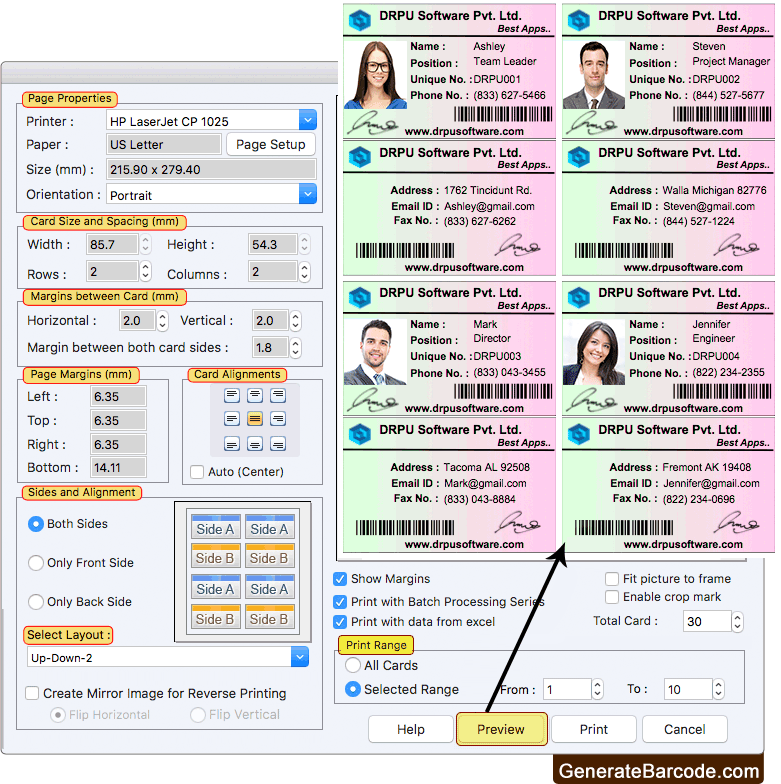Adjust the From range stepper
Viewport: 781px width, 784px height.
pos(598,689)
